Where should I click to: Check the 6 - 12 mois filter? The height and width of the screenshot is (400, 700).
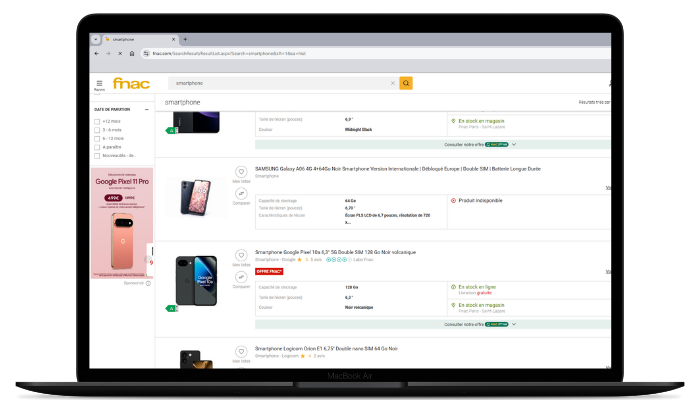coord(97,138)
